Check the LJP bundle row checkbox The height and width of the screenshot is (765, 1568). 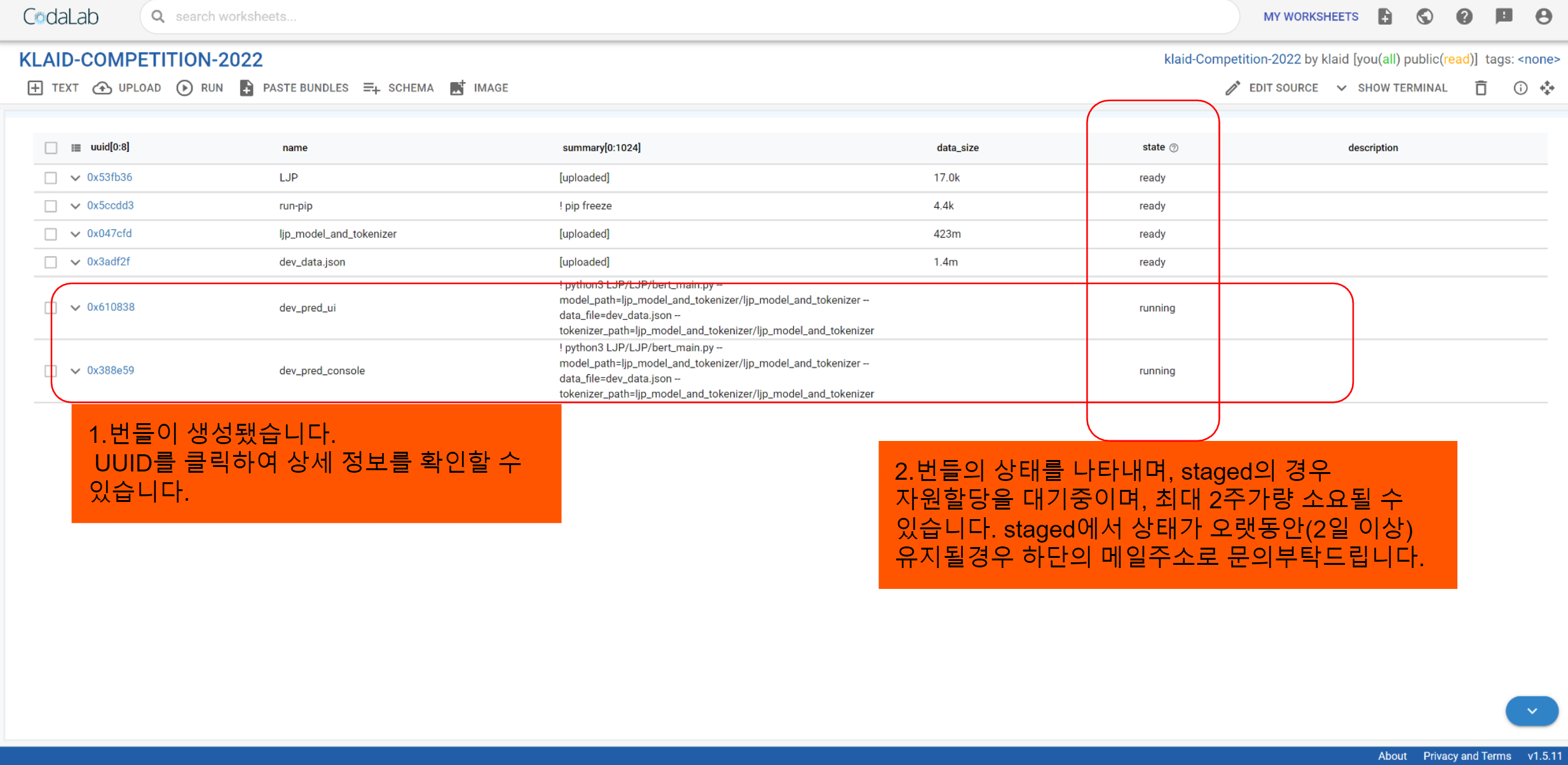(51, 178)
